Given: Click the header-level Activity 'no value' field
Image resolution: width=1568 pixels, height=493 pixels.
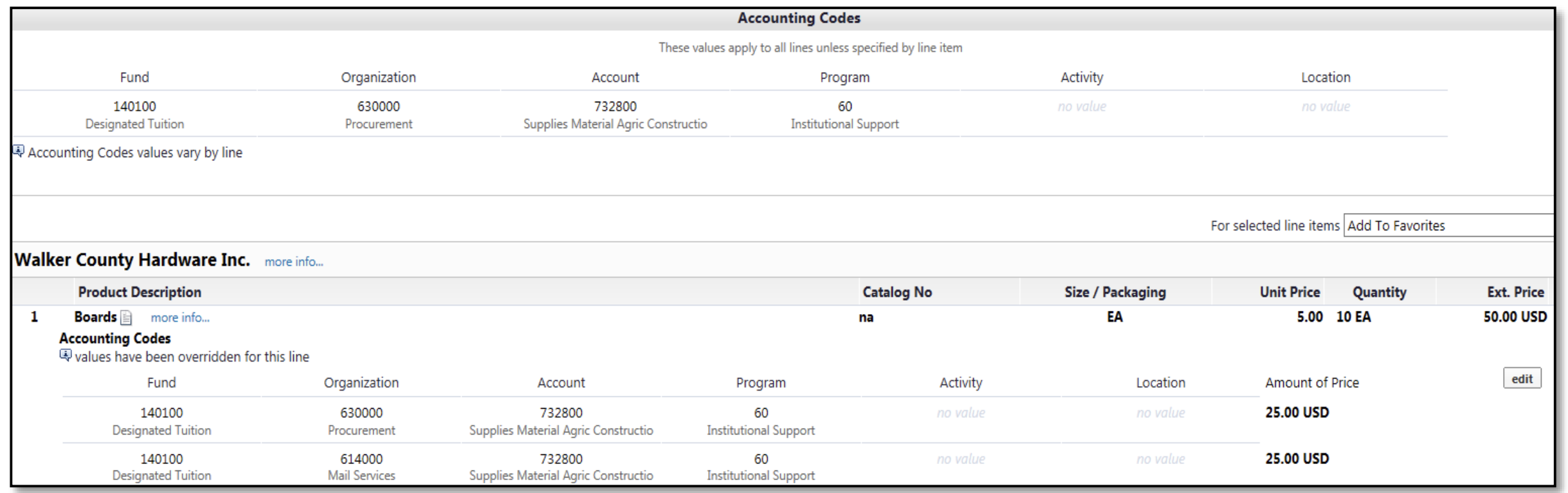Looking at the screenshot, I should click(1082, 107).
